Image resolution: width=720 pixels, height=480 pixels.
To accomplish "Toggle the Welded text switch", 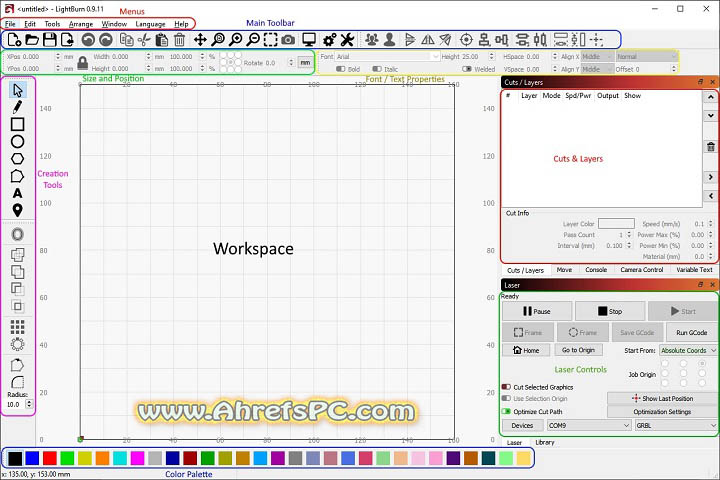I will pyautogui.click(x=467, y=69).
